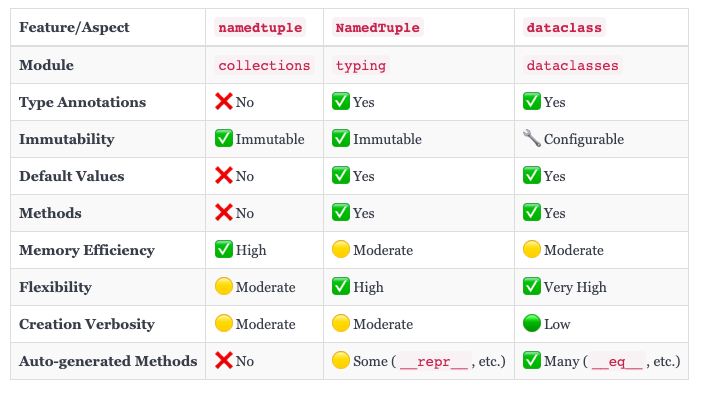Click the __repr__ inline code text
Screen dimensions: 708x393
pyautogui.click(x=434, y=361)
